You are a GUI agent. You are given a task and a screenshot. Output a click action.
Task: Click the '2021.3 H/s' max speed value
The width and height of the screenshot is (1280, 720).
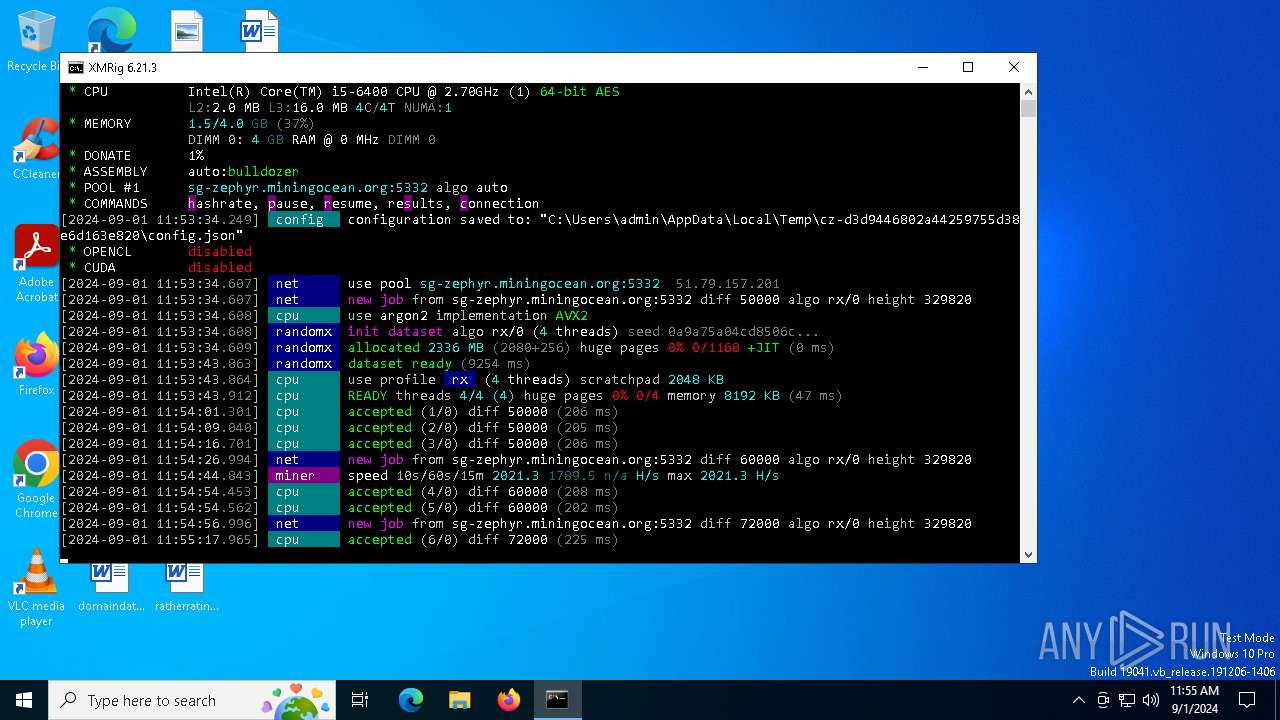(739, 475)
